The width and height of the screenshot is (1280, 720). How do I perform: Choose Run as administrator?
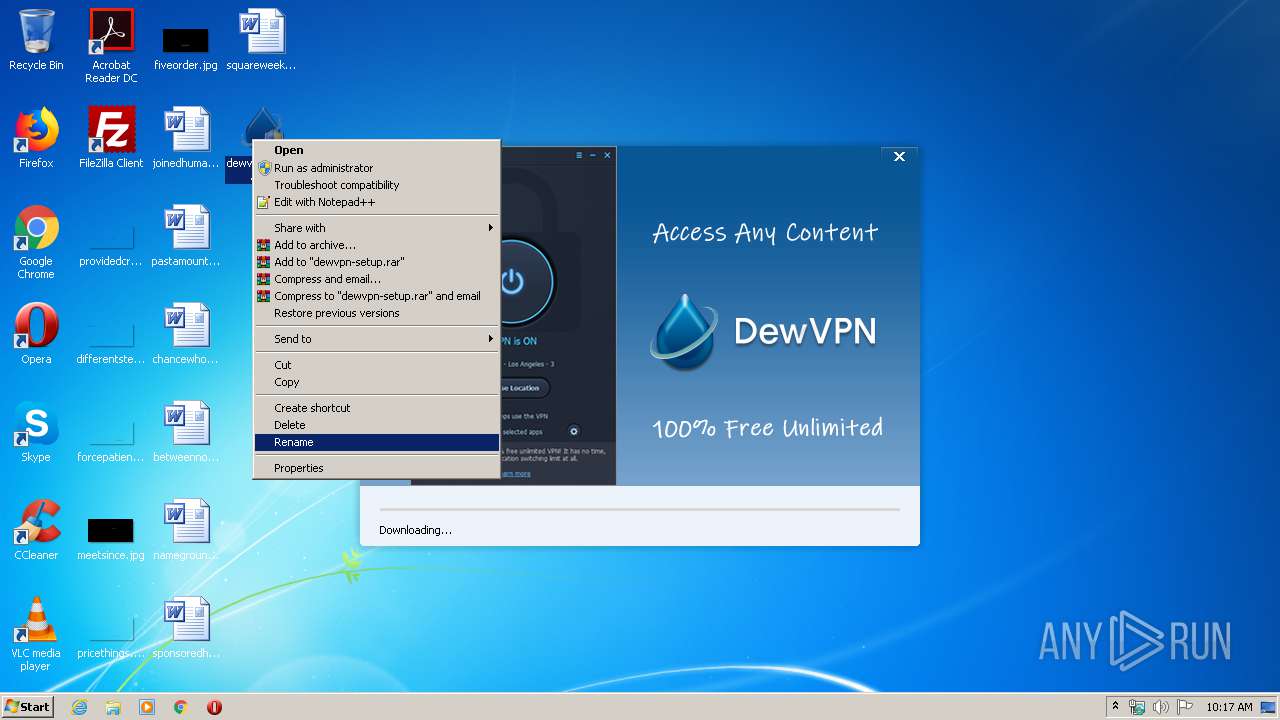tap(377, 168)
